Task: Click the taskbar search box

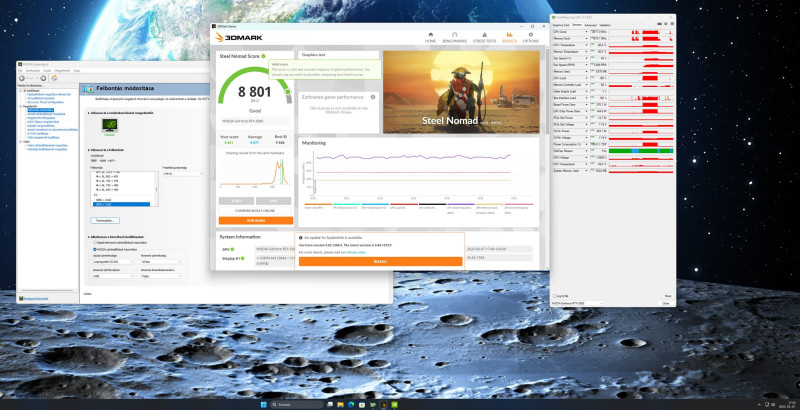Action: pos(296,405)
